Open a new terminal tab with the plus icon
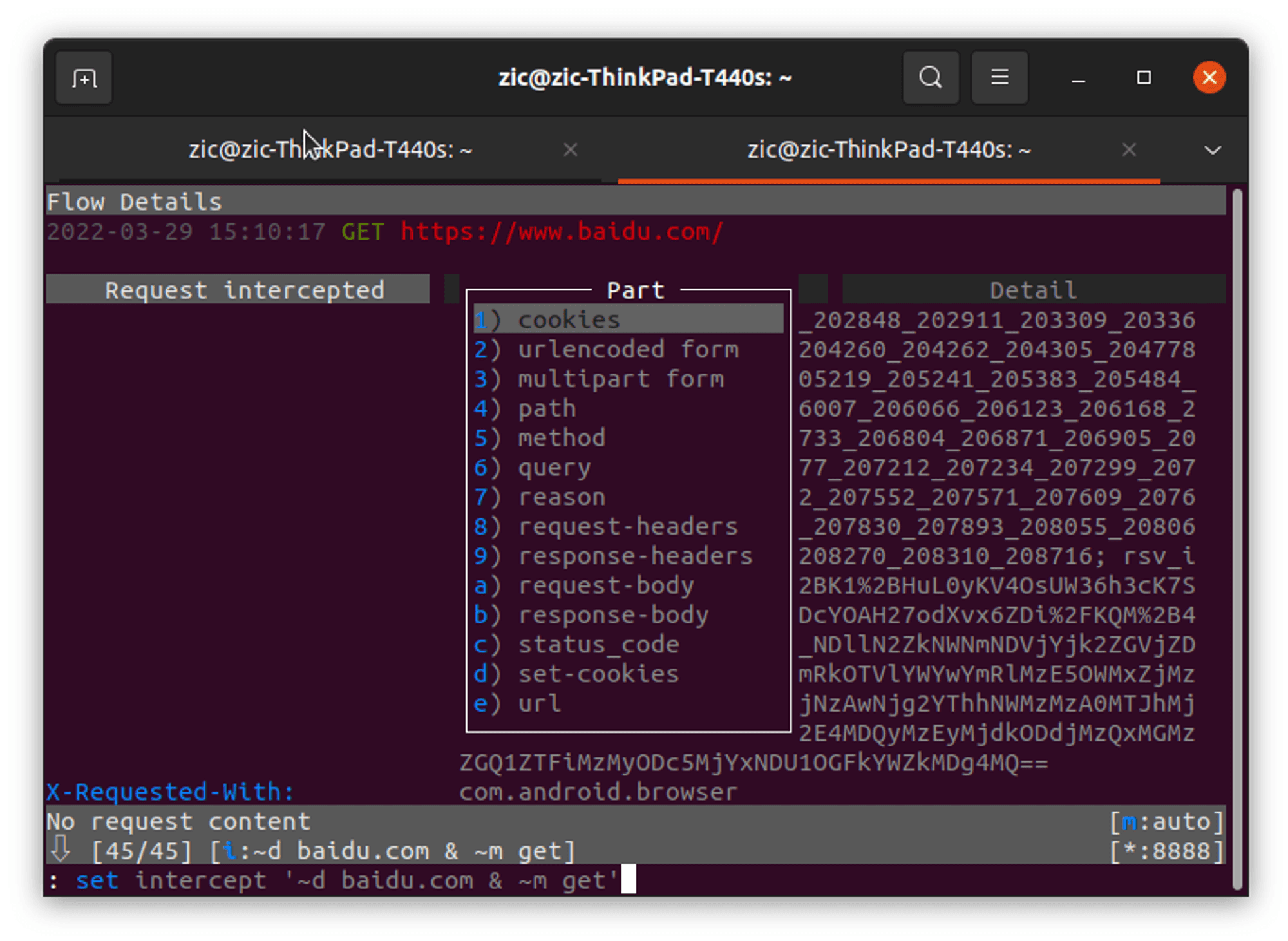 [84, 78]
